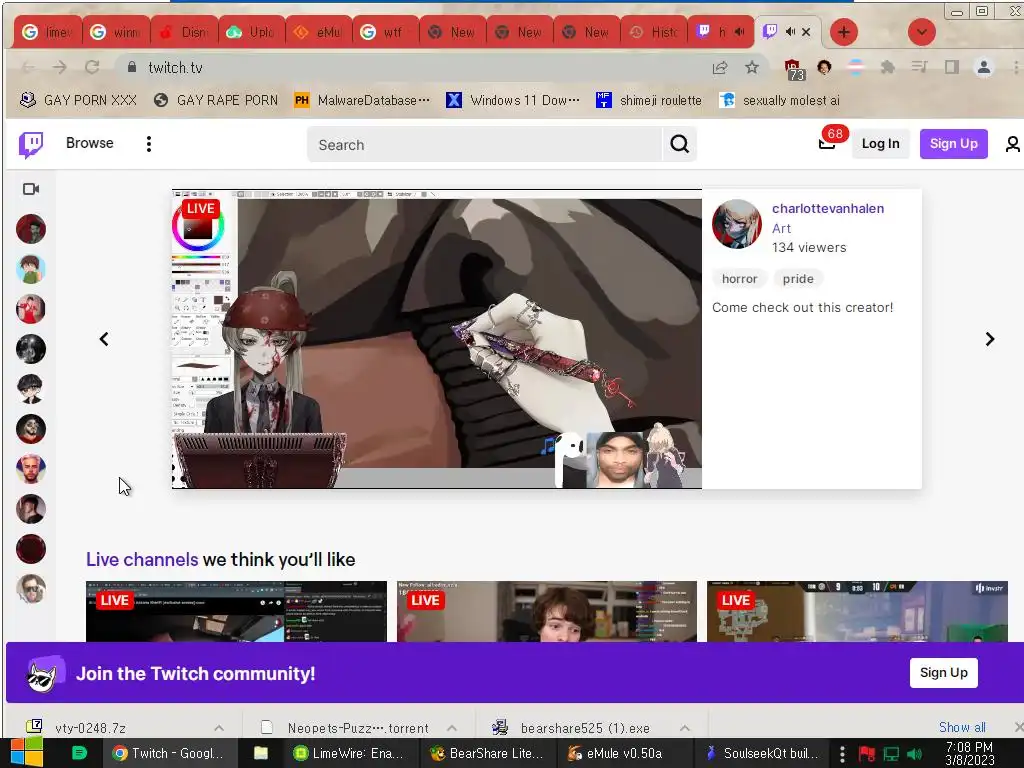
Task: Mute the active Twitch tab sound icon
Action: (790, 32)
